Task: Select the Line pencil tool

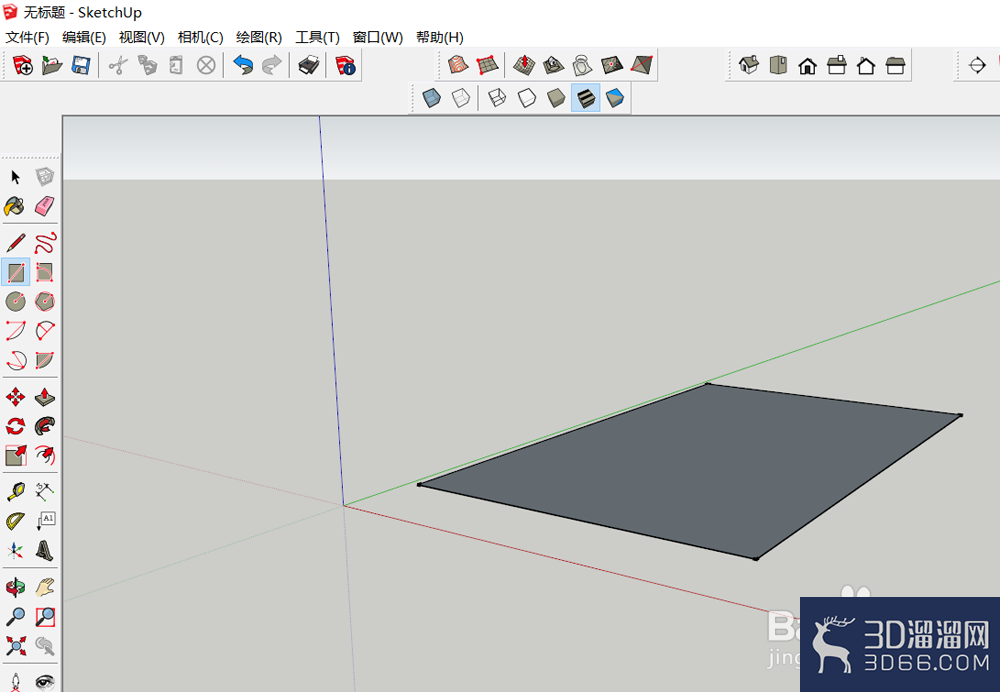Action: (15, 243)
